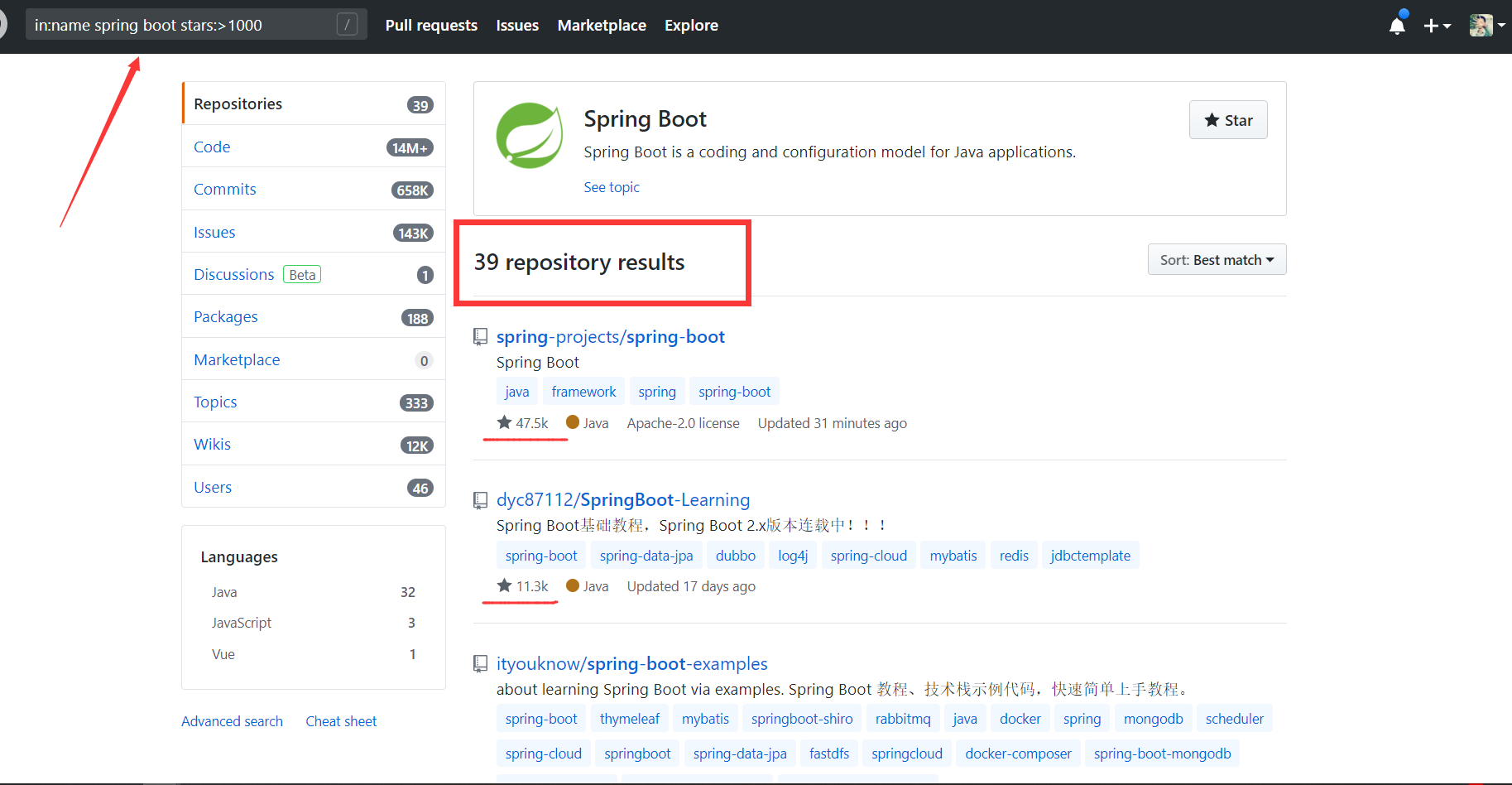
Task: Click the spring-data-jpa tag under SpringBoot-Learning
Action: 646,556
